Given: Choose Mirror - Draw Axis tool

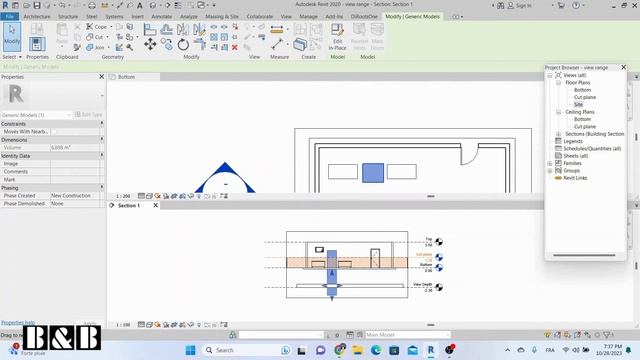Looking at the screenshot, I should (x=199, y=29).
